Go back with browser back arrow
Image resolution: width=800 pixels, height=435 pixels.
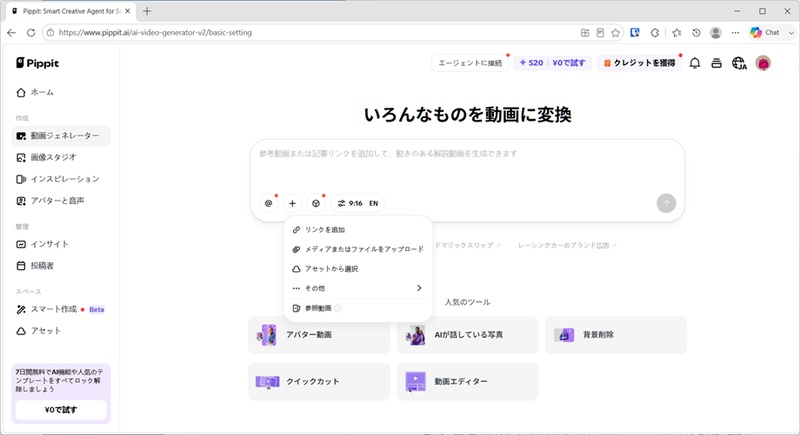[11, 33]
